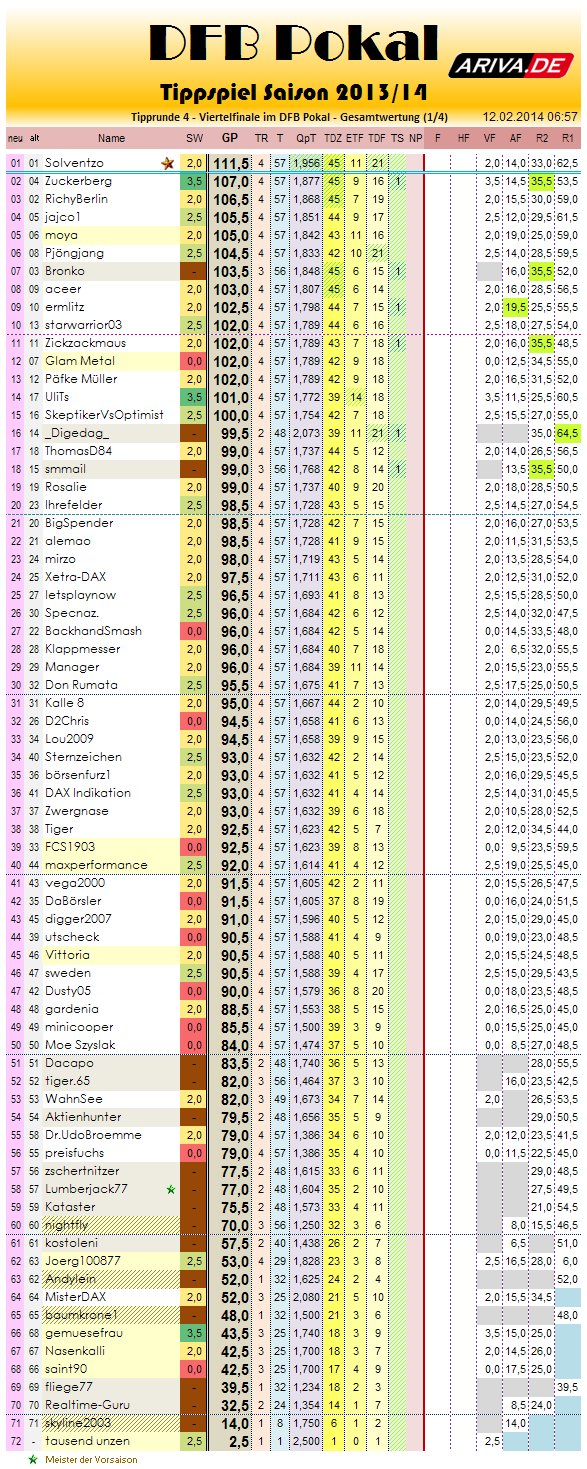Image resolution: width=587 pixels, height=1469 pixels.
Task: Click the 'R2' column header
Action: tap(541, 138)
